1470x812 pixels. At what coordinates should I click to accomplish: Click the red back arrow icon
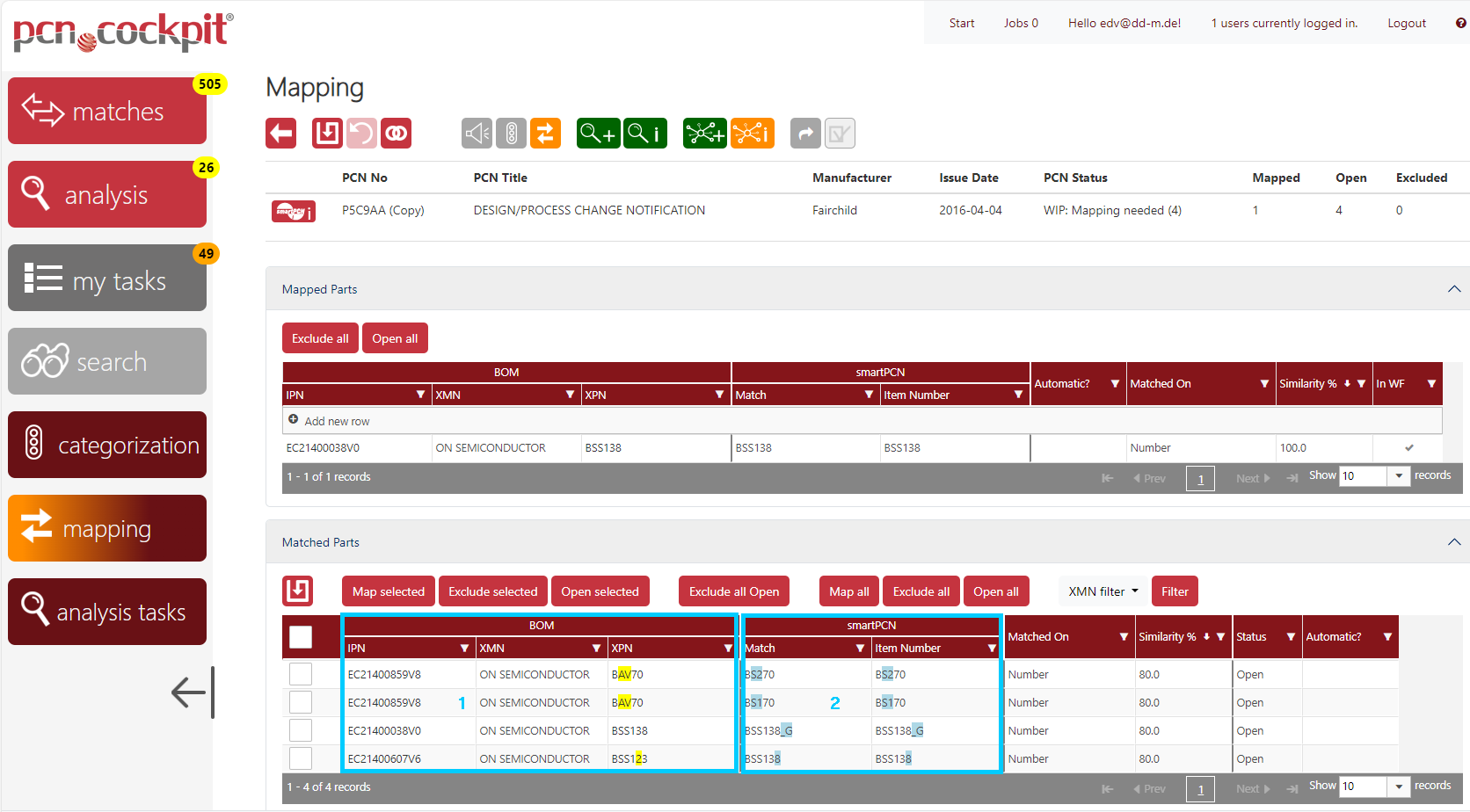[281, 134]
